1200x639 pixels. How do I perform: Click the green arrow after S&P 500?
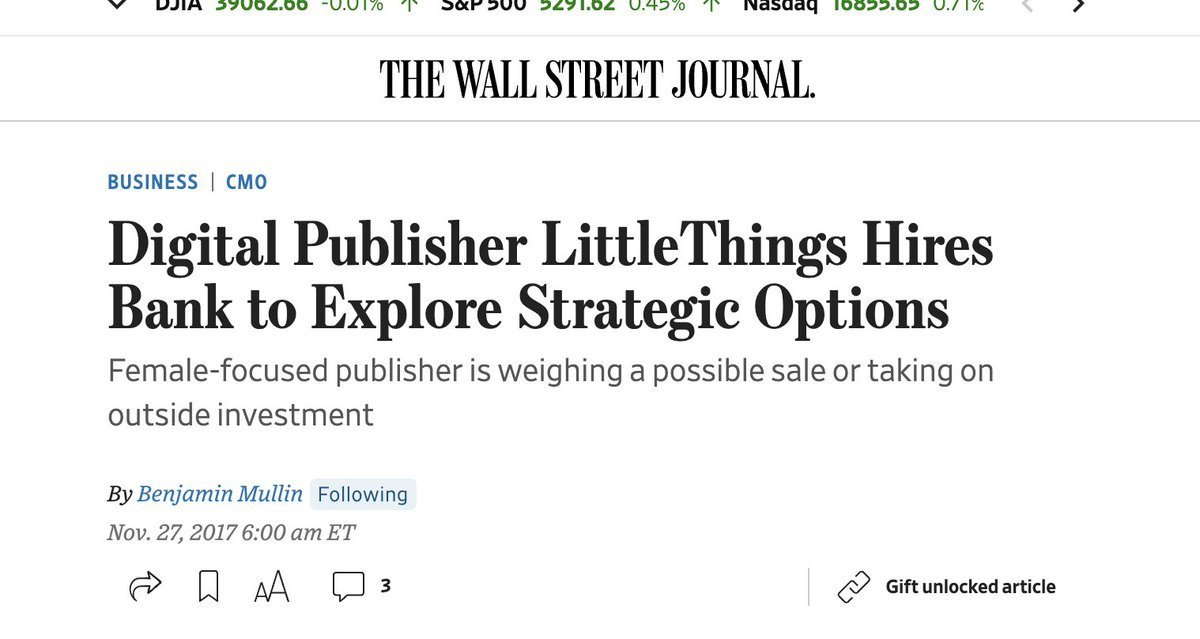(711, 5)
